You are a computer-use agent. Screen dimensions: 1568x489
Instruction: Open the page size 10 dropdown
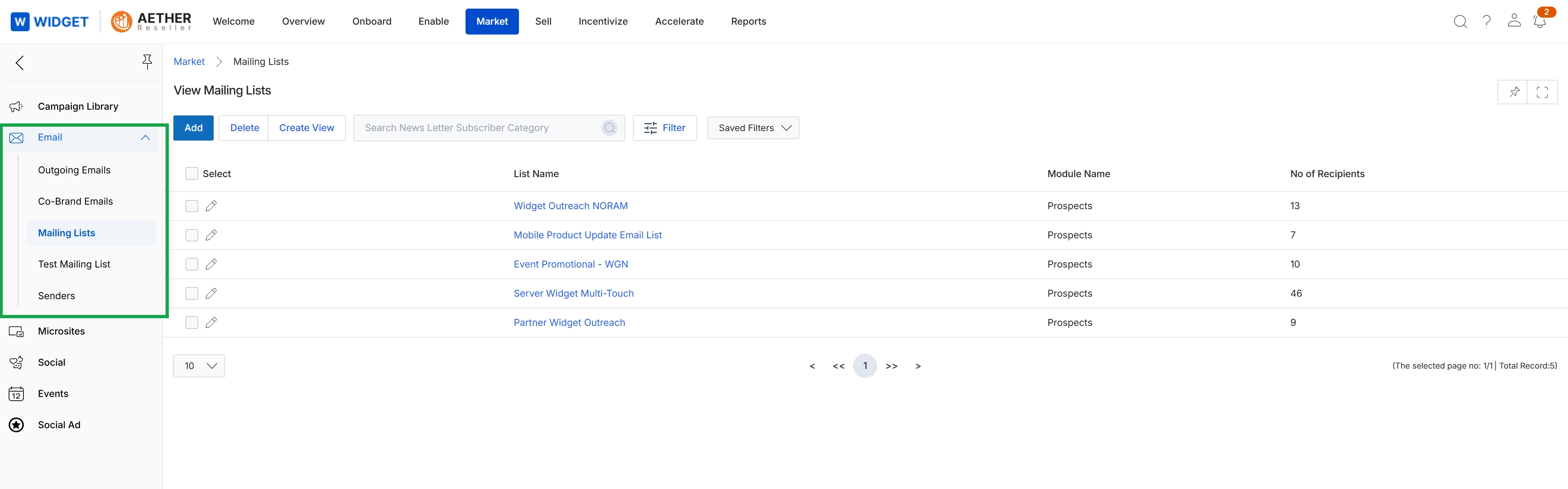[x=199, y=366]
